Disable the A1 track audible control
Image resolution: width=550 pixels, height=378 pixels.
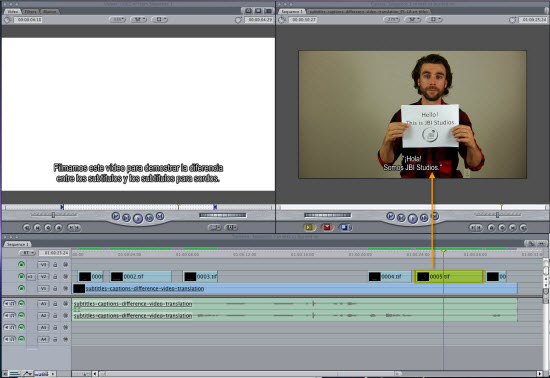click(21, 303)
